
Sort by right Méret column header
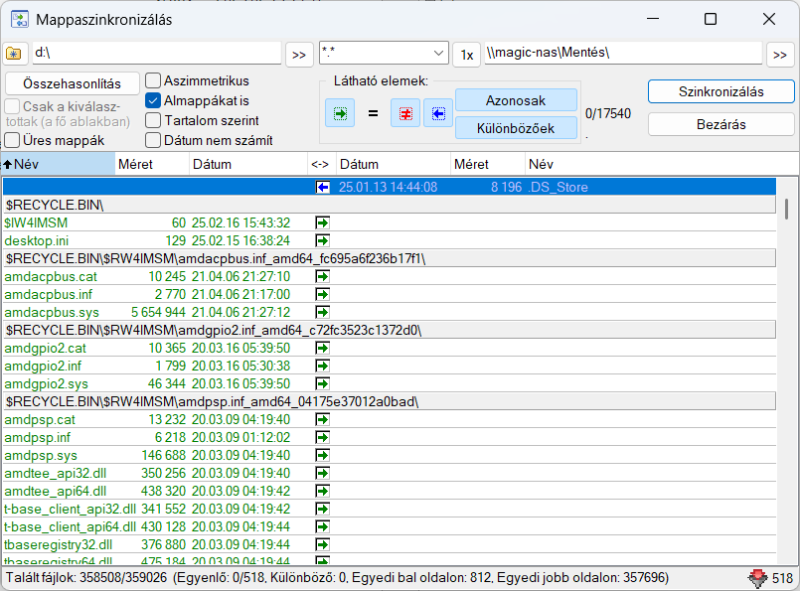pyautogui.click(x=488, y=164)
